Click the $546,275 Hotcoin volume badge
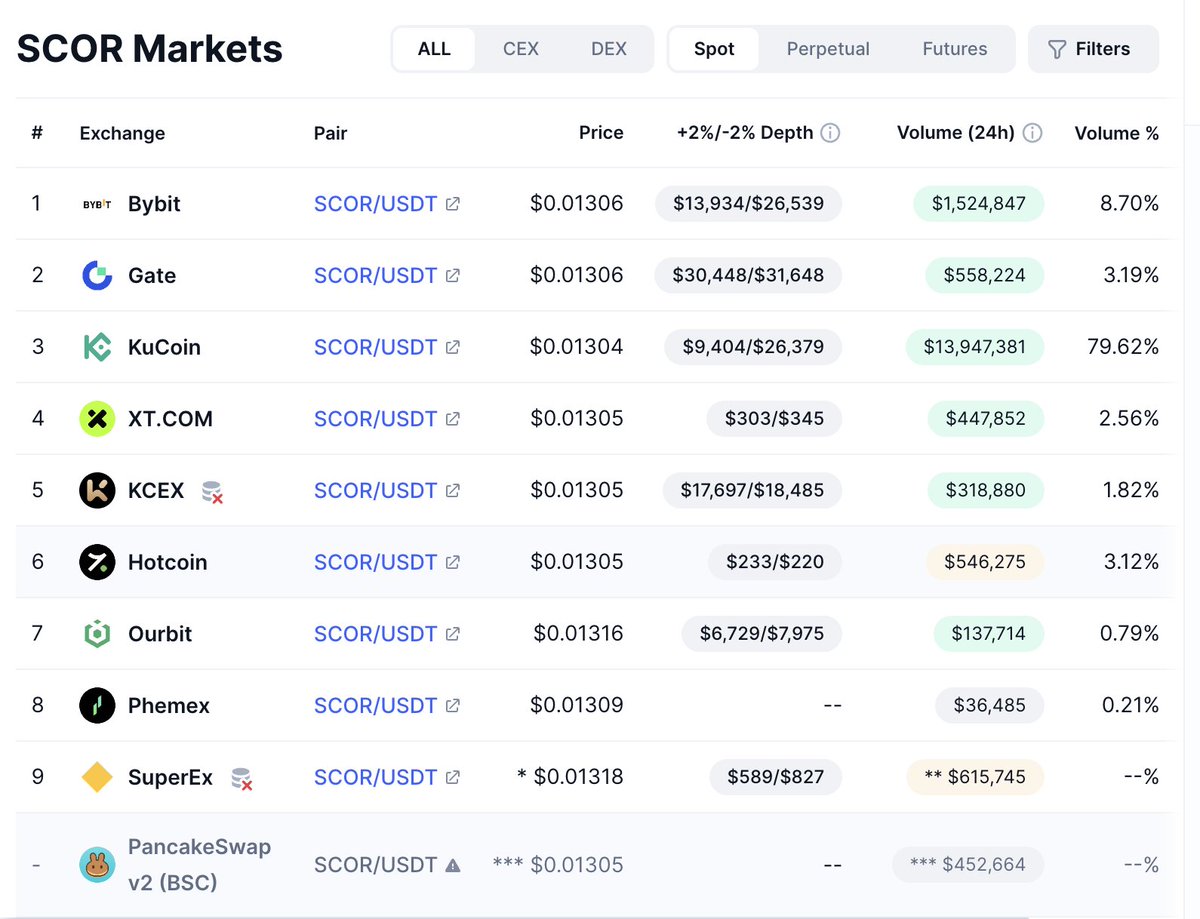 click(x=985, y=562)
